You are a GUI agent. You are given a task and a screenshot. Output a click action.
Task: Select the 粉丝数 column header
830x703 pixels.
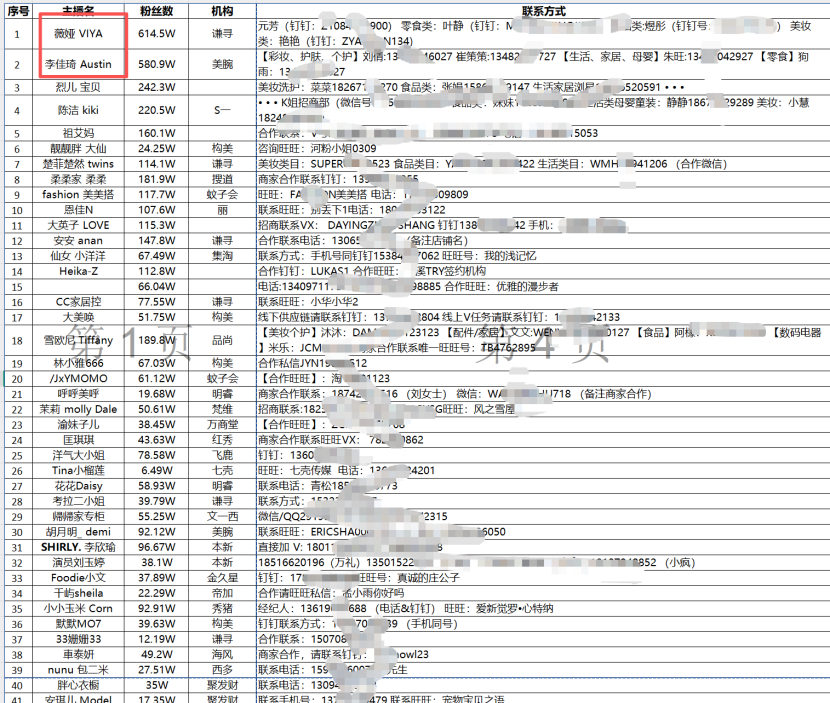click(156, 11)
